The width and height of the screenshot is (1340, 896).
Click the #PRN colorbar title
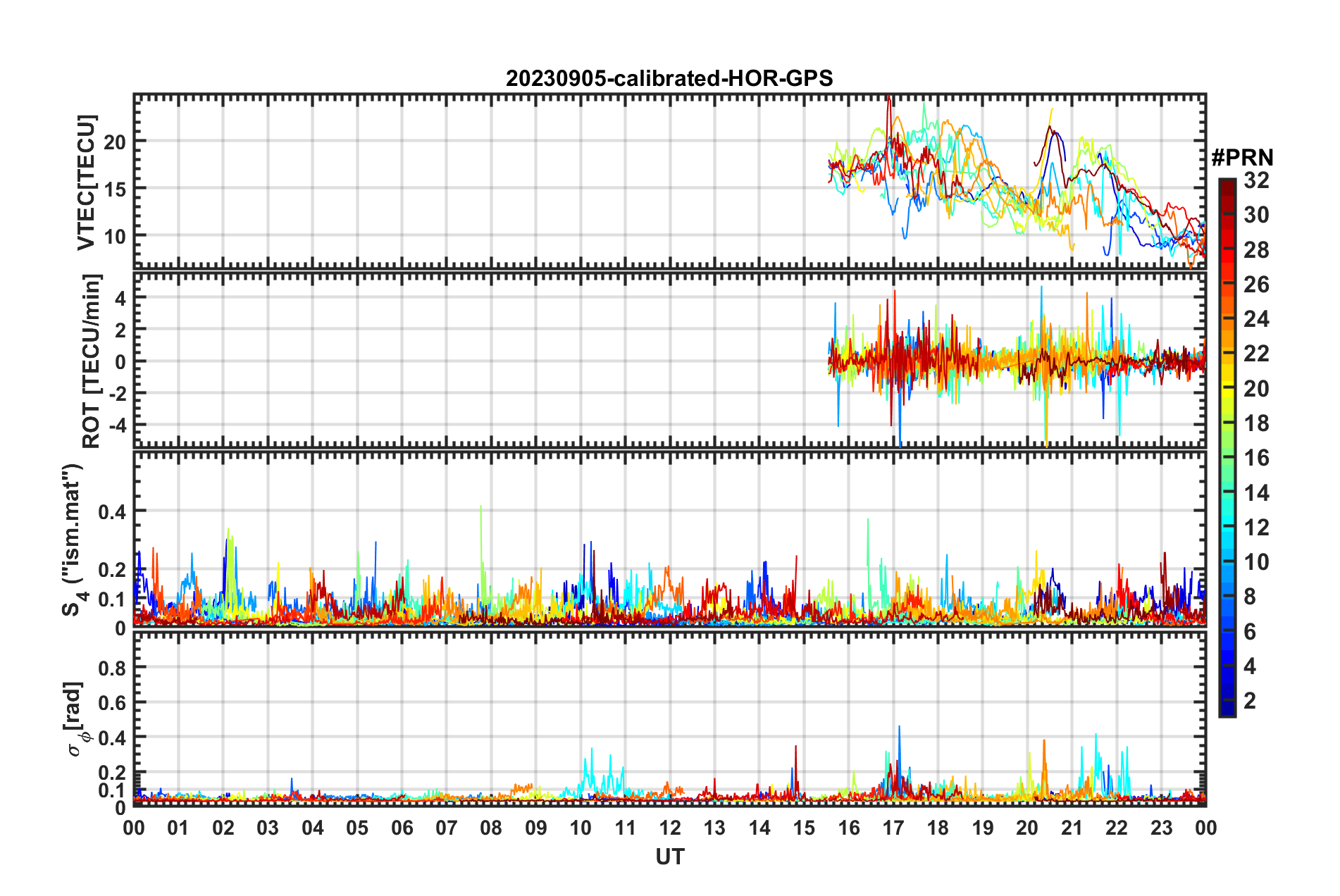pos(1242,158)
